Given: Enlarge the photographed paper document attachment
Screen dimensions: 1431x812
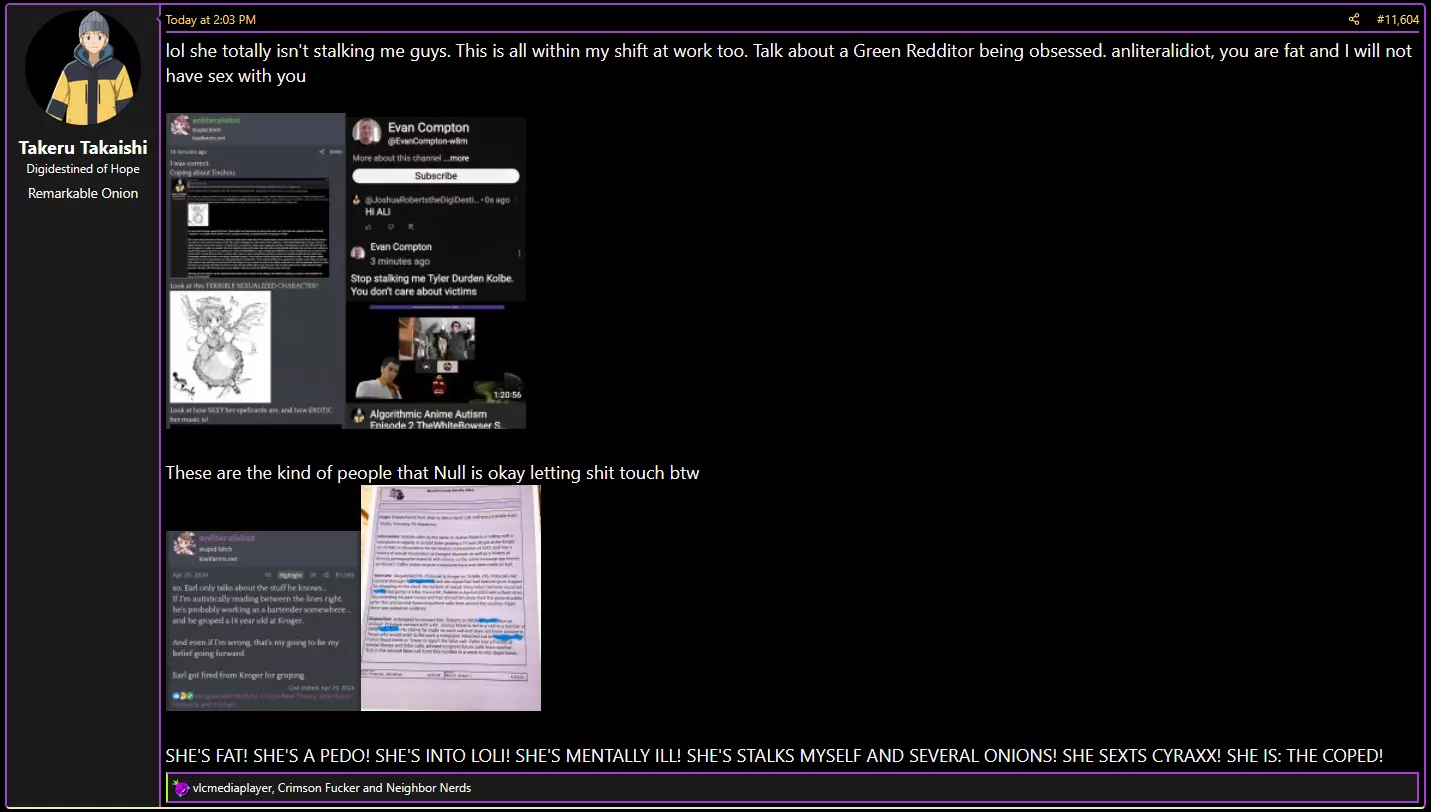Looking at the screenshot, I should point(451,598).
